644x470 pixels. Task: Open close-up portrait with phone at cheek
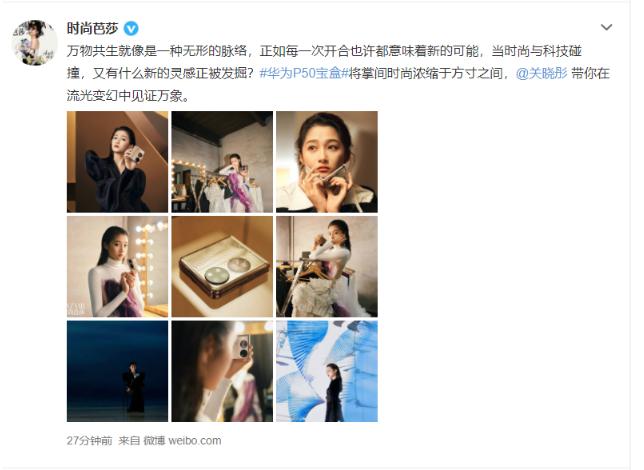pos(327,161)
